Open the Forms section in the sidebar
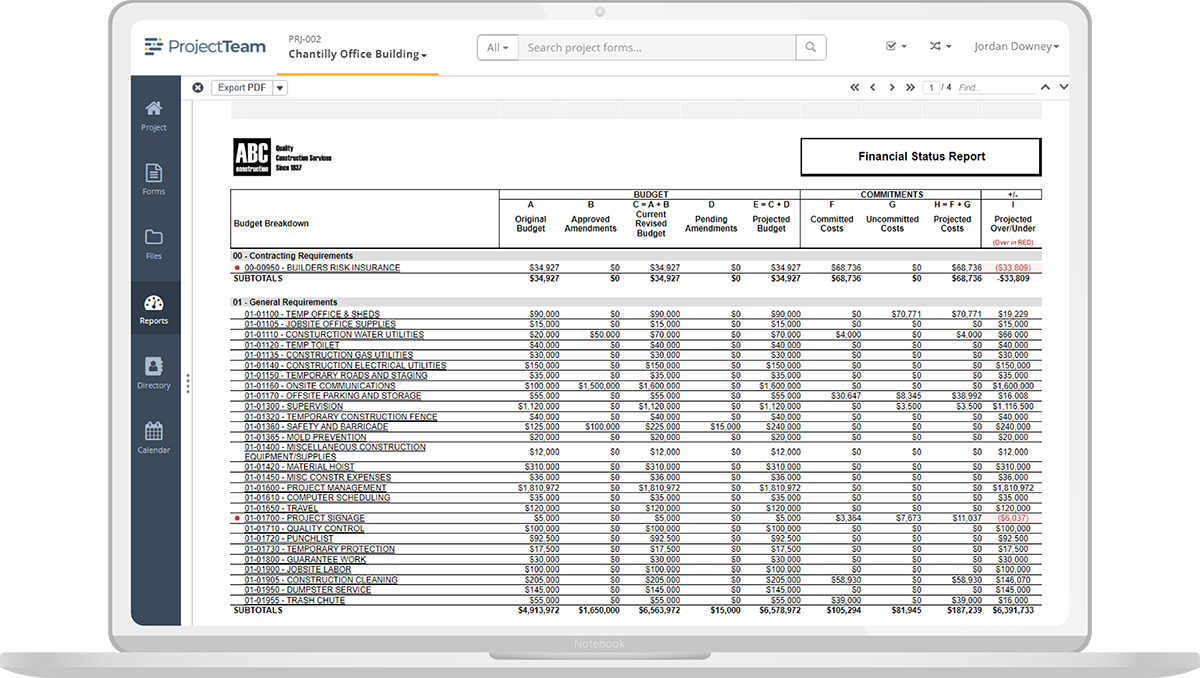The width and height of the screenshot is (1200, 678). pyautogui.click(x=154, y=179)
